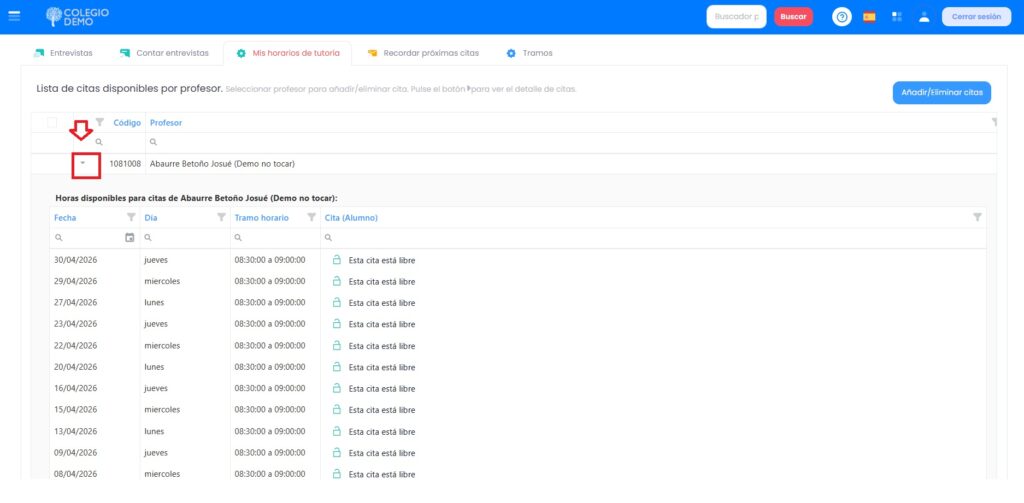
Task: Click the Tramo horario column filter icon
Action: point(311,217)
